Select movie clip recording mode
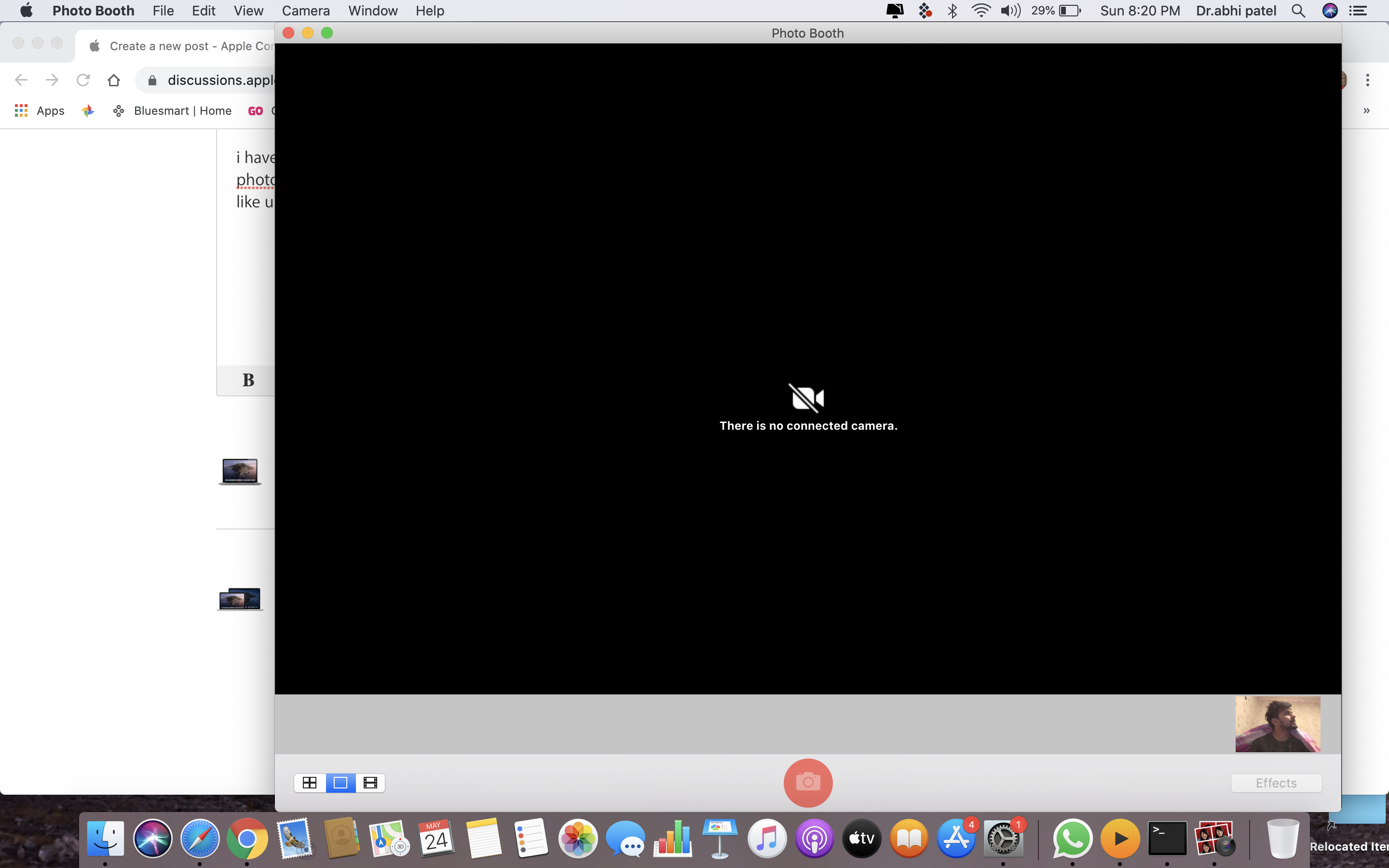 click(x=371, y=783)
